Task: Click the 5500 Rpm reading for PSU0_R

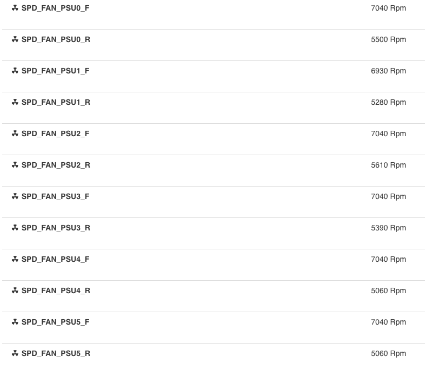Action: [x=388, y=39]
